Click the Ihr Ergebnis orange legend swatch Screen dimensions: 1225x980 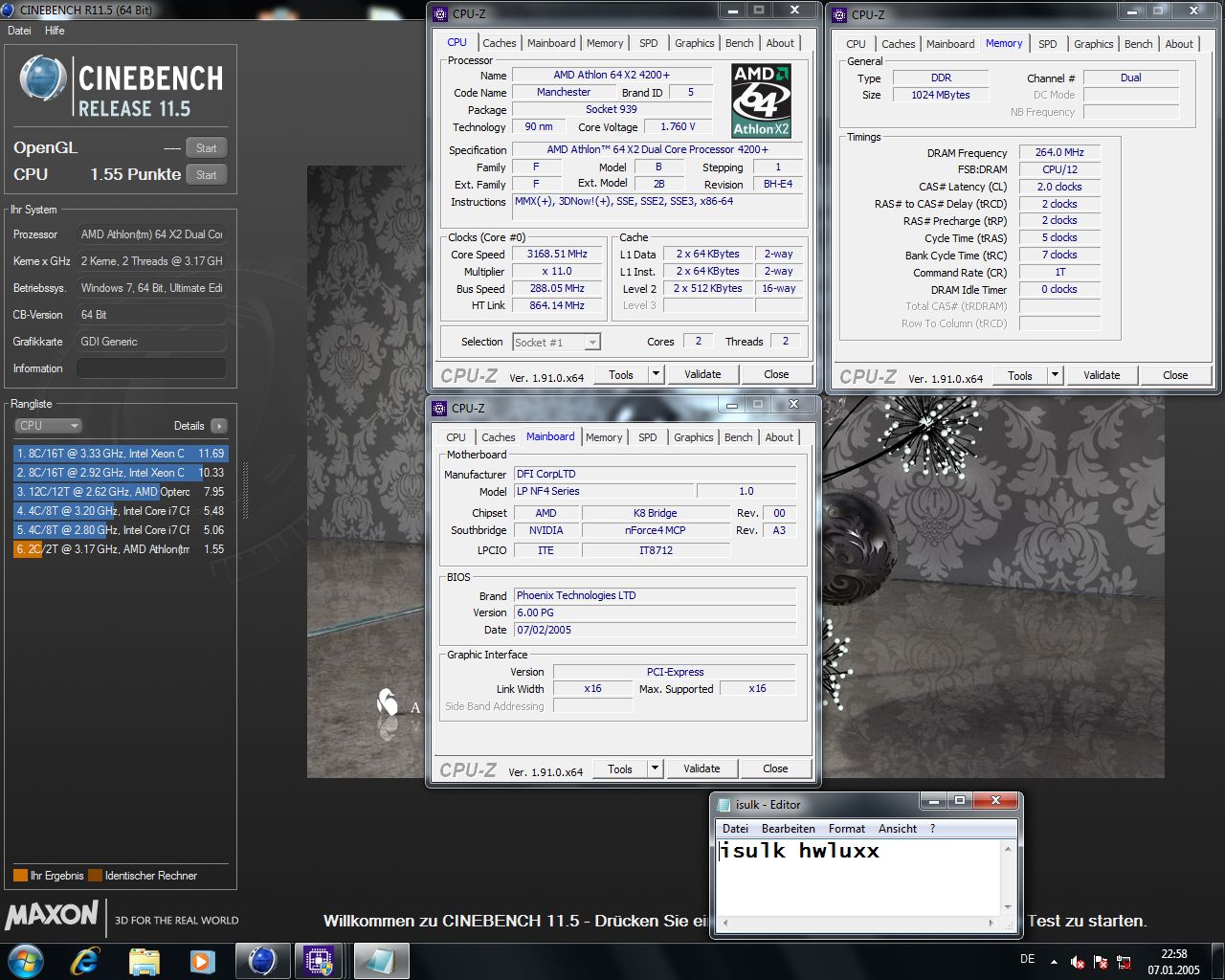coord(20,876)
